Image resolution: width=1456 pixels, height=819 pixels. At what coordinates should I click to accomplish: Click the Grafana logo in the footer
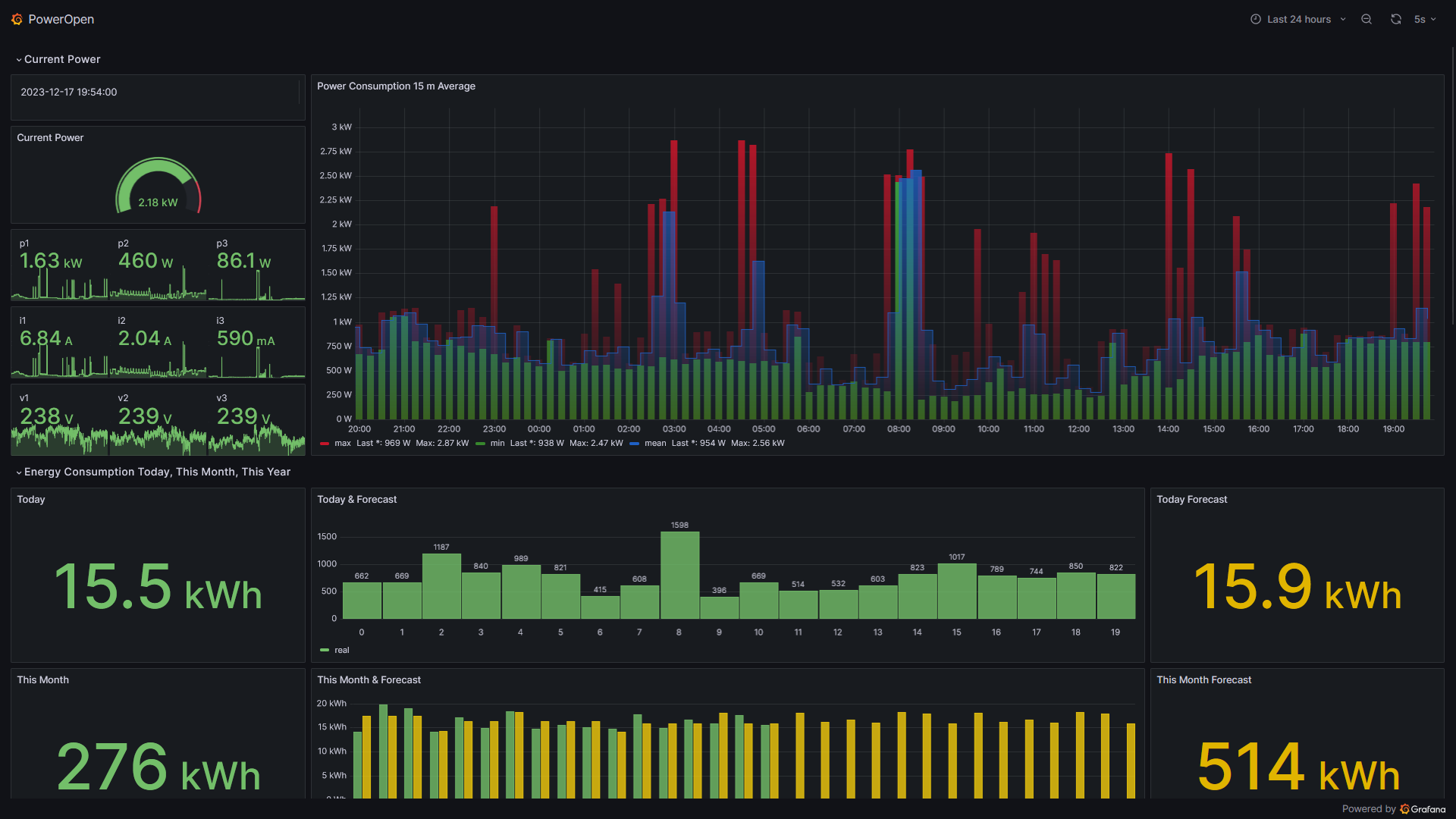click(x=1405, y=809)
